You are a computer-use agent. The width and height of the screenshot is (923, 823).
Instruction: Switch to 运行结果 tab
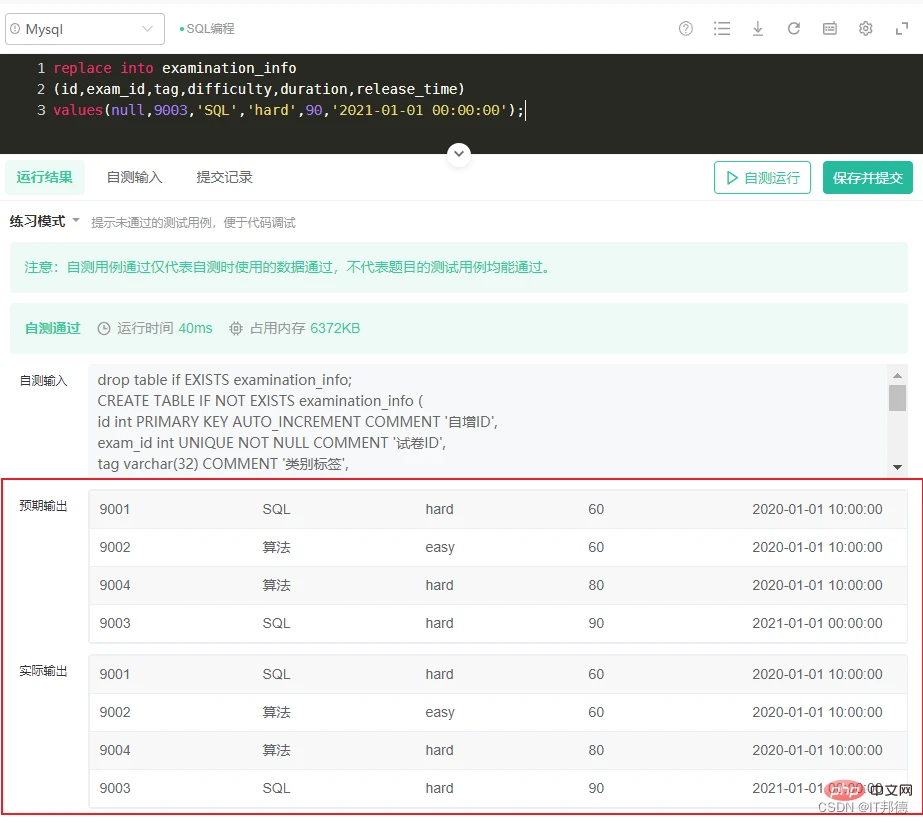click(x=45, y=177)
